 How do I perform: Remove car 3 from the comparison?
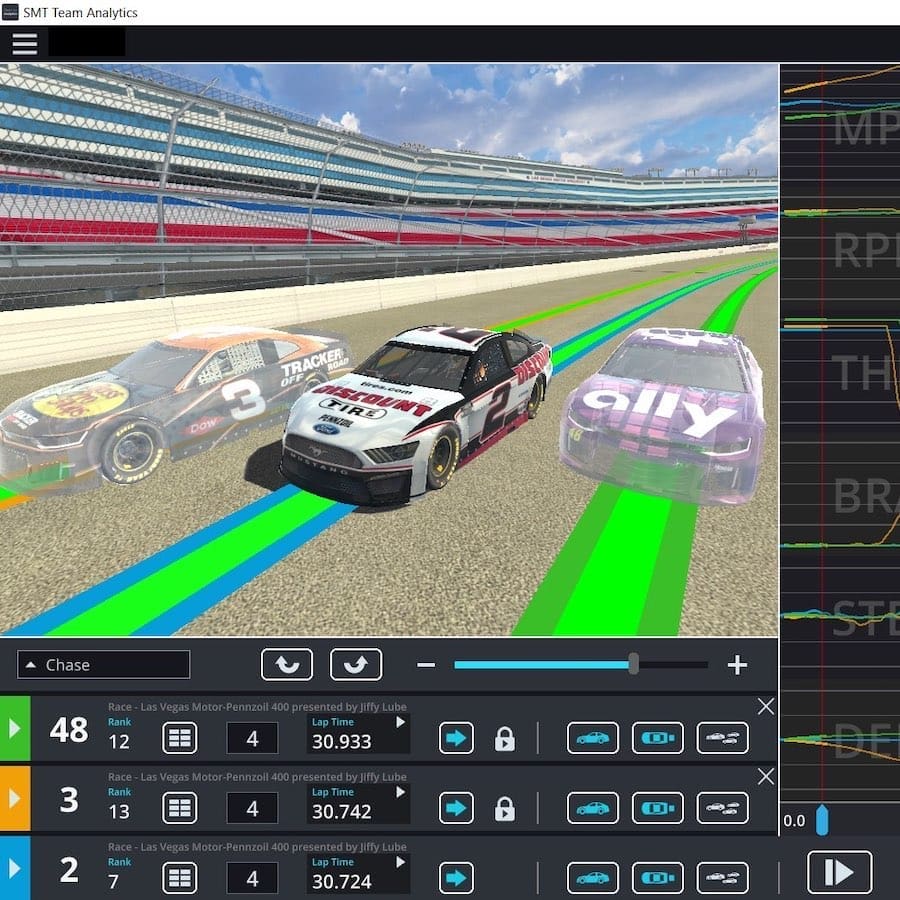(x=766, y=777)
